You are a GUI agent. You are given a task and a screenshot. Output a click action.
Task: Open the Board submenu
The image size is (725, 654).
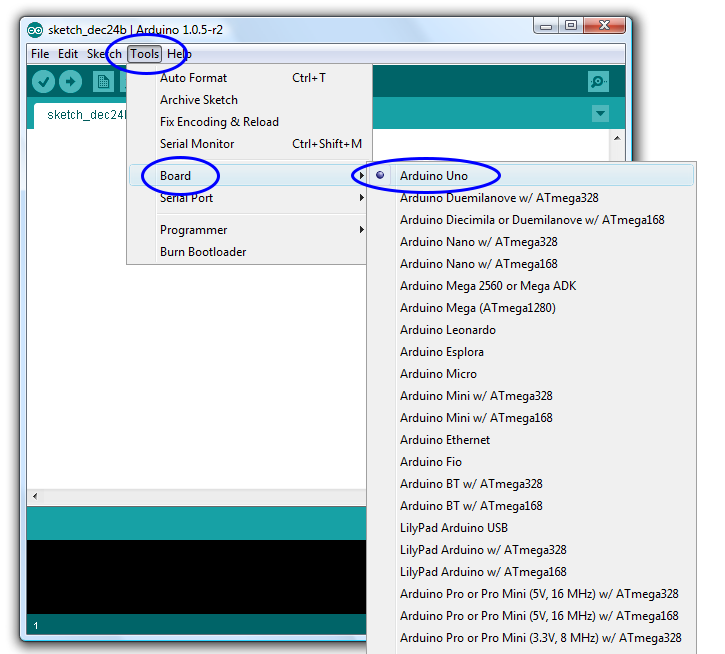(x=249, y=176)
